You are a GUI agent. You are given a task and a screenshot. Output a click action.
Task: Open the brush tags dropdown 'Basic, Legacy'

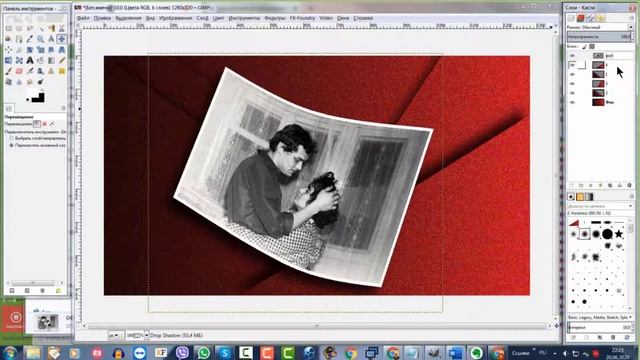click(x=600, y=317)
